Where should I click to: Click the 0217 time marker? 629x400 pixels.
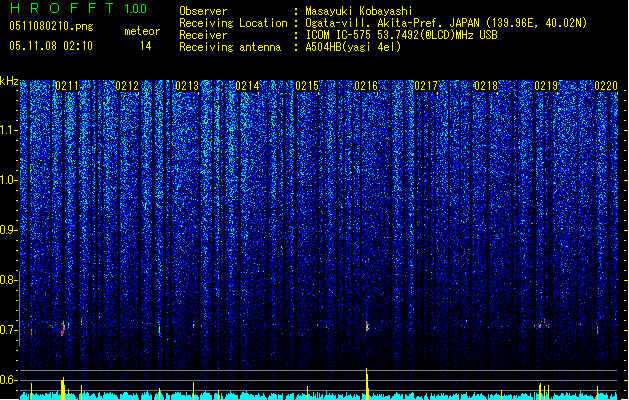[426, 86]
